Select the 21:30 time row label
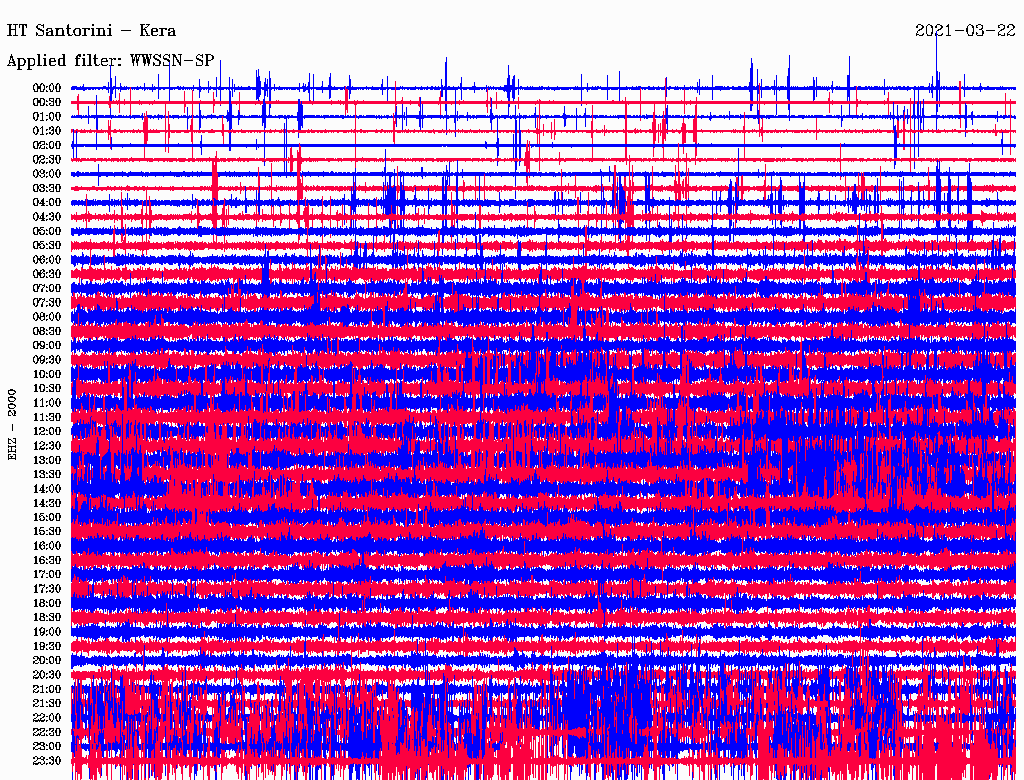 point(47,704)
